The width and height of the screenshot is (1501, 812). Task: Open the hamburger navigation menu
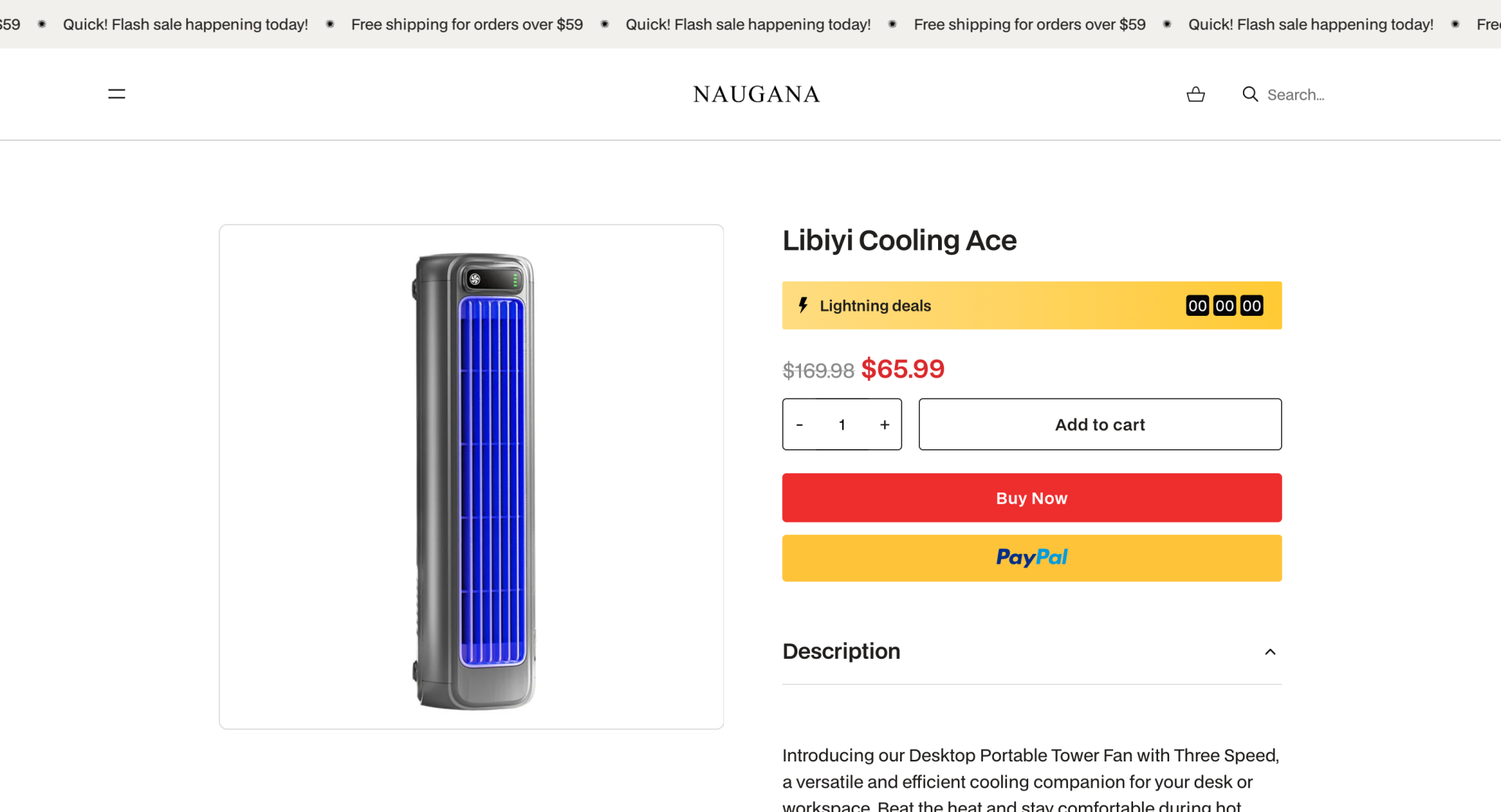(116, 94)
